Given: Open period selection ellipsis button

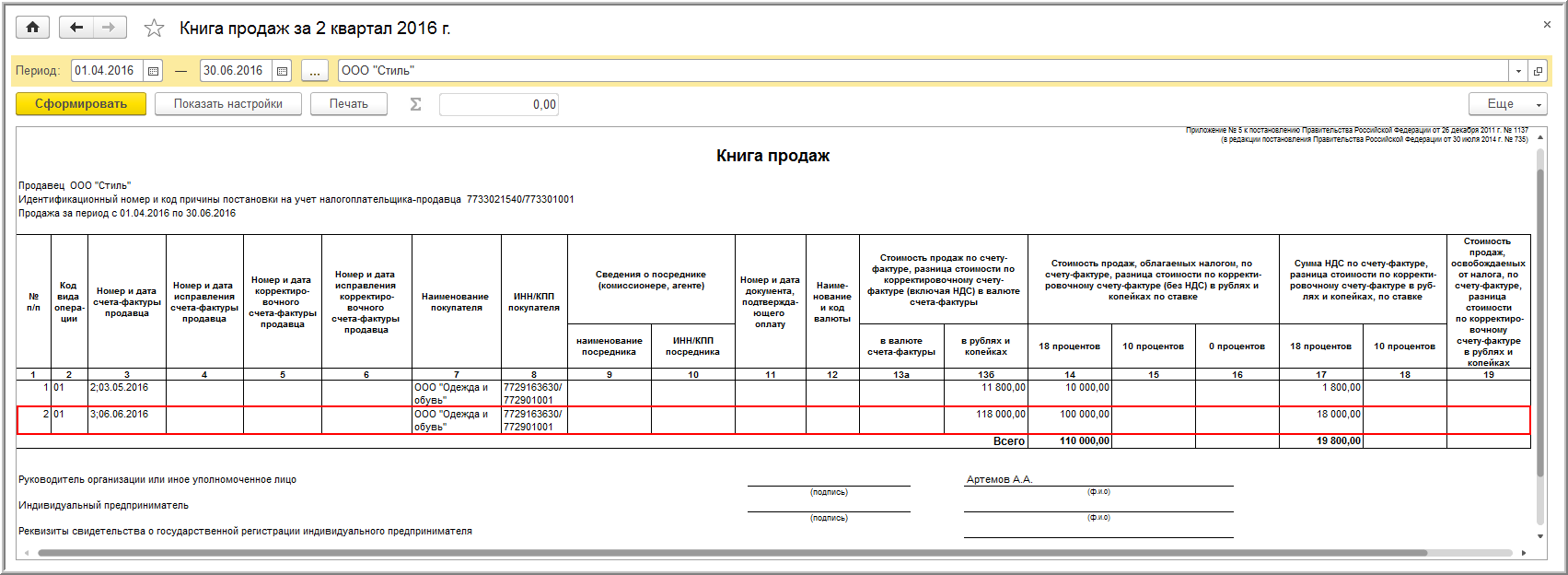Looking at the screenshot, I should (314, 71).
